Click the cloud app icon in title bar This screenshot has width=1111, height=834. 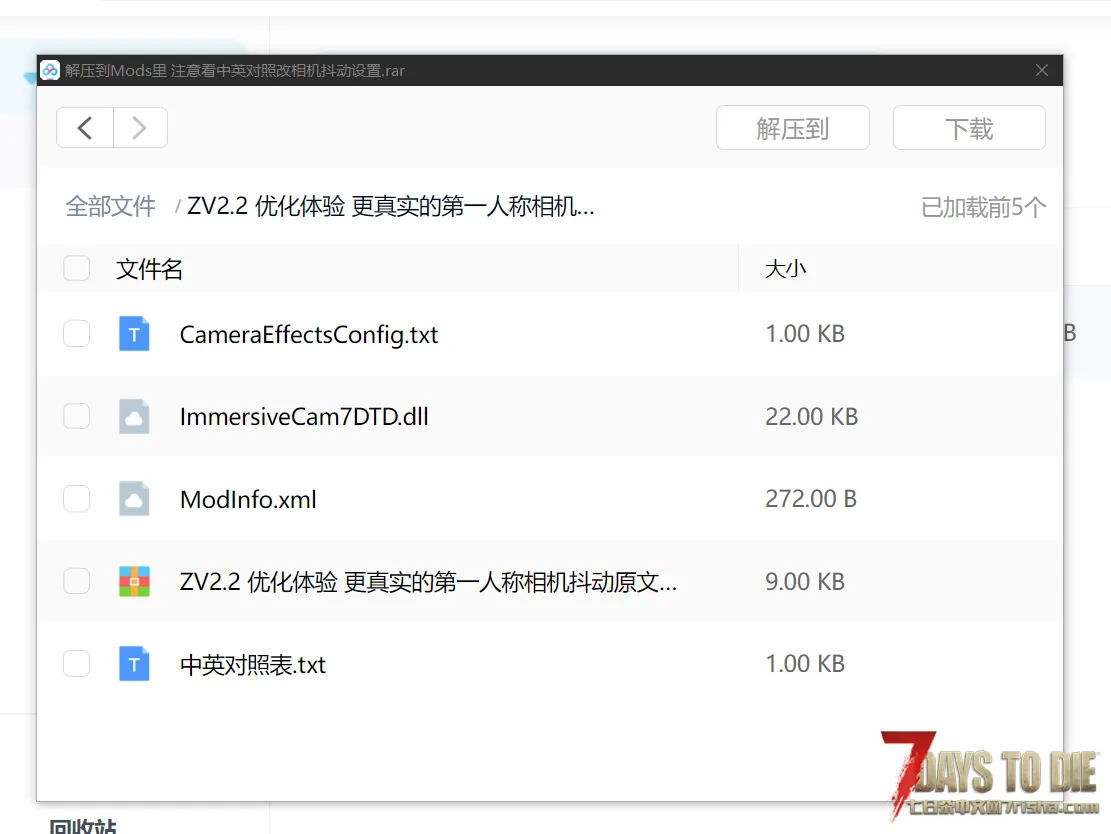pyautogui.click(x=50, y=71)
